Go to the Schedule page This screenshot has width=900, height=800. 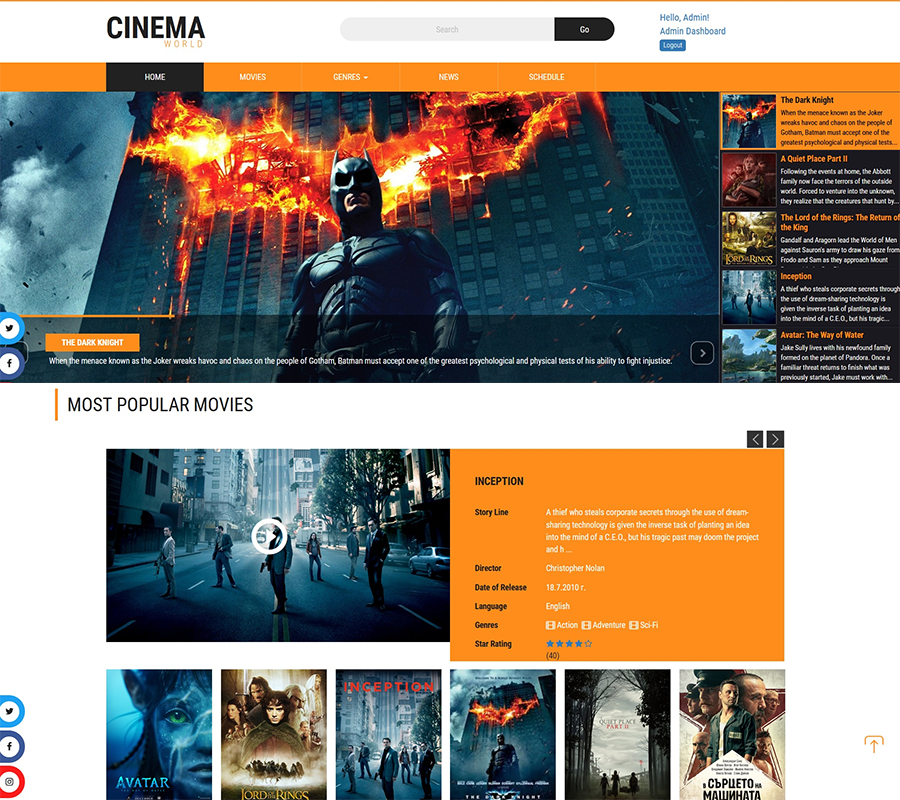pos(546,77)
